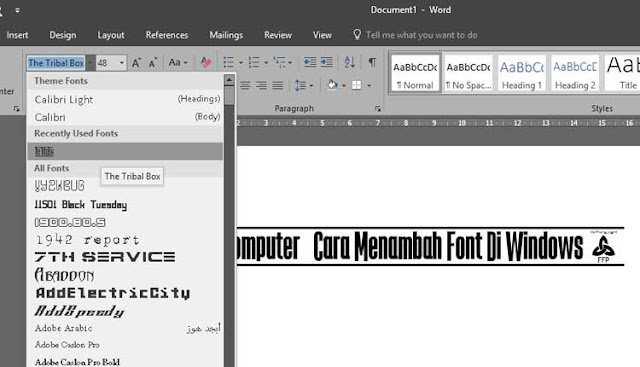Image resolution: width=640 pixels, height=367 pixels.
Task: Open the shading color dropdown arrow
Action: click(x=343, y=85)
